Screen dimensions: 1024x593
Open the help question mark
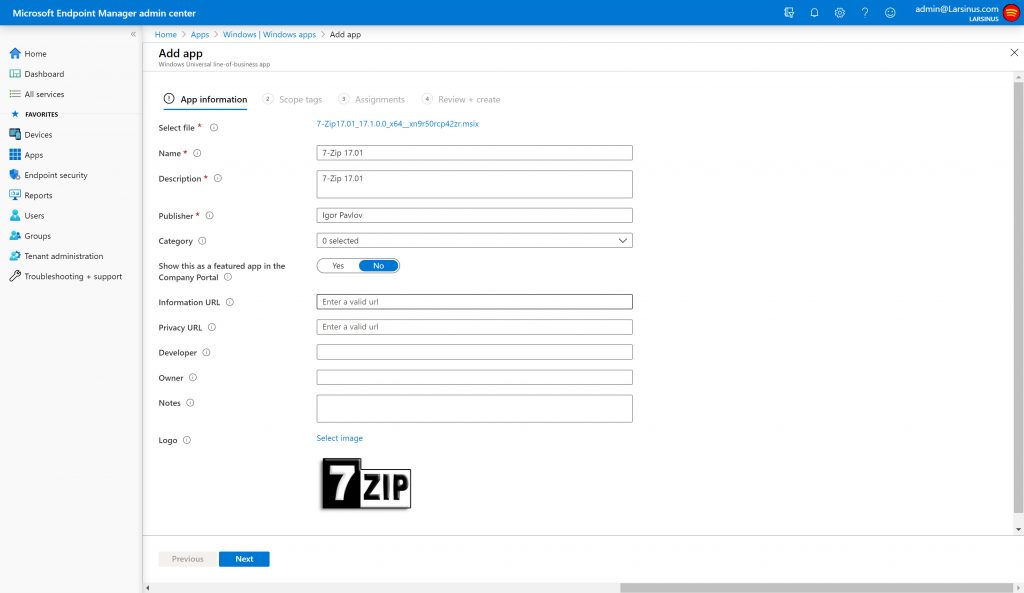865,12
